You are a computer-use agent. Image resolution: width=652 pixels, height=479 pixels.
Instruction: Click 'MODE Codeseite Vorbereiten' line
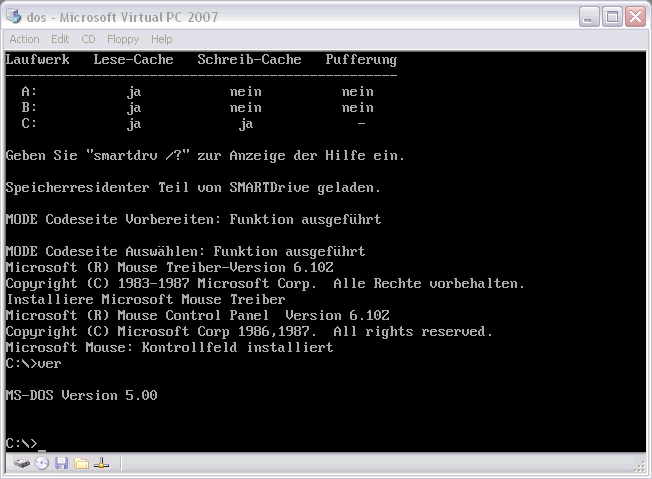point(193,220)
